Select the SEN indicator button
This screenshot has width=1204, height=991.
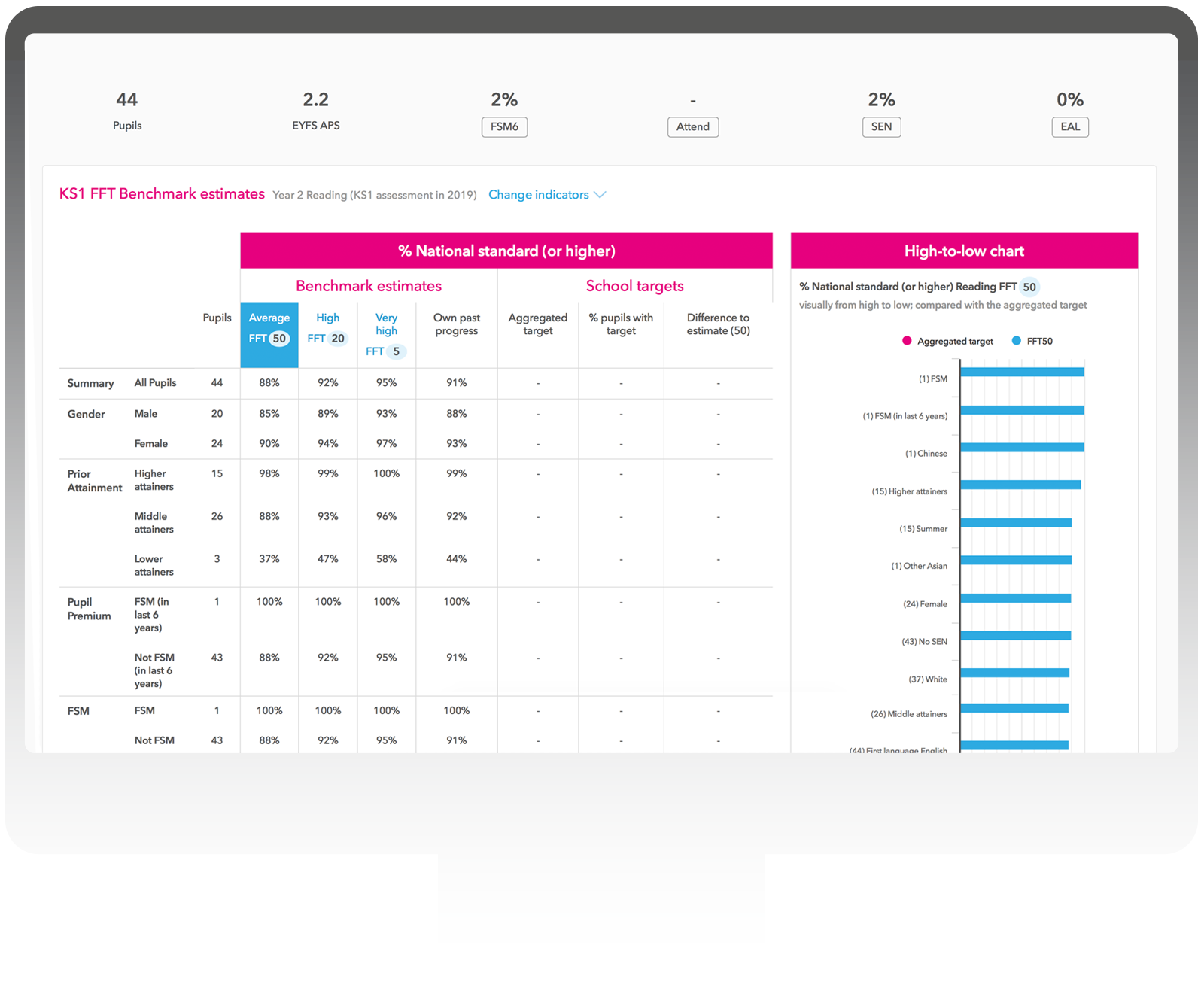(881, 127)
